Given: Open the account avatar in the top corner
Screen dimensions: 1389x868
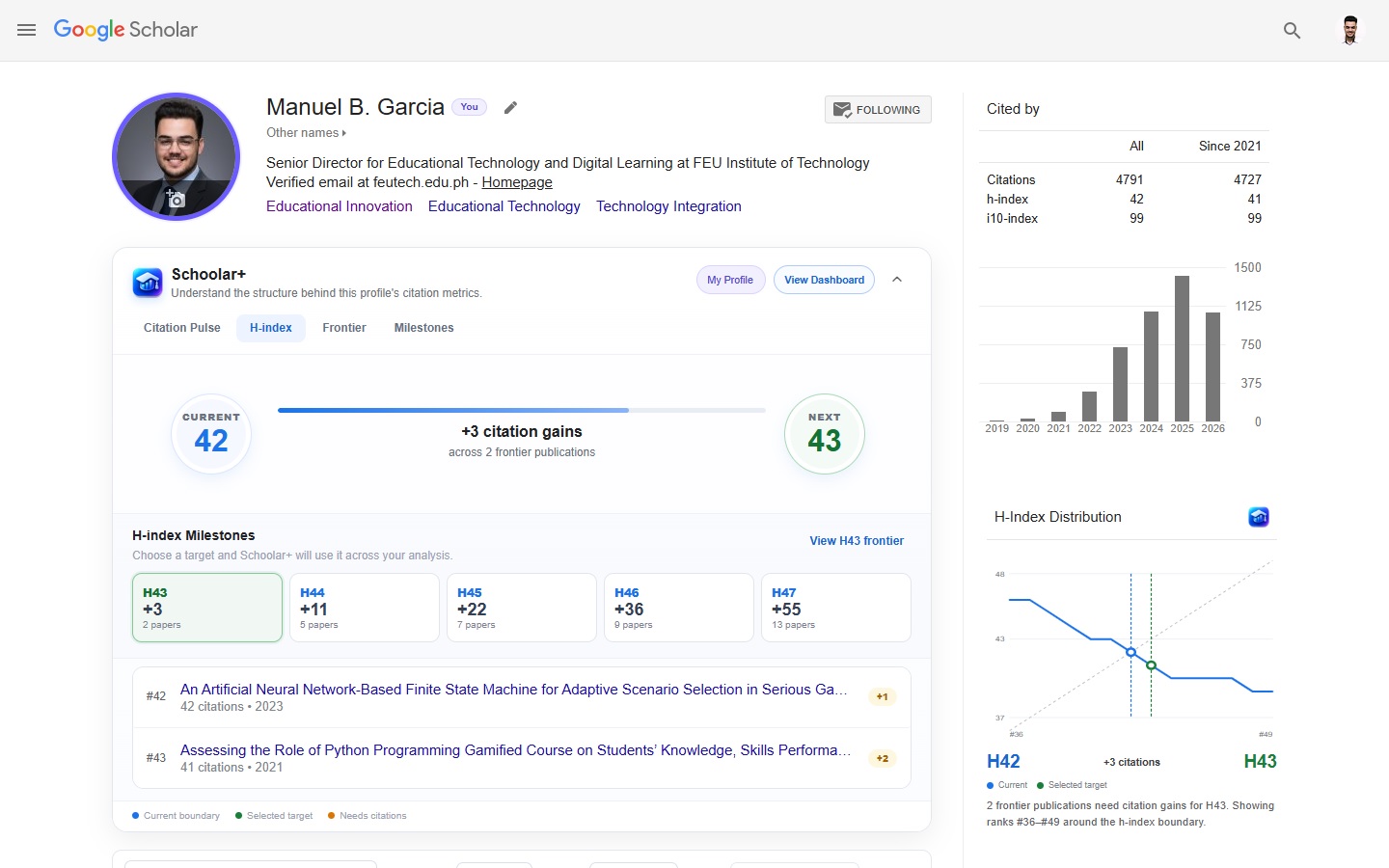Looking at the screenshot, I should click(x=1350, y=30).
